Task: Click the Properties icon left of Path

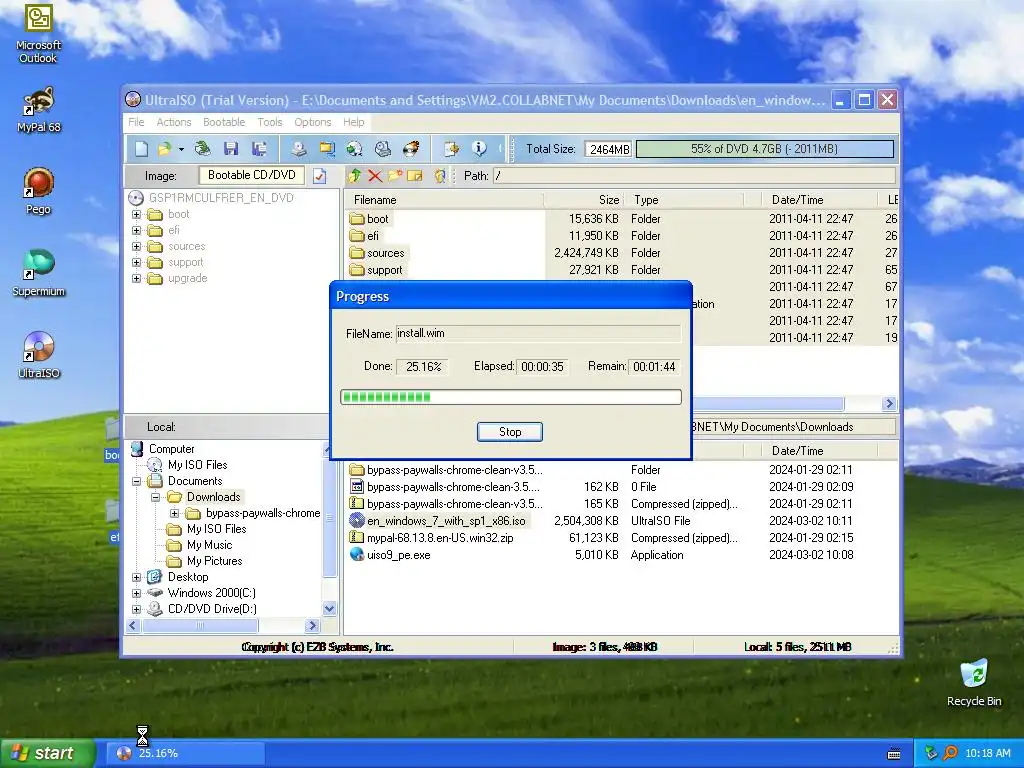Action: (440, 175)
